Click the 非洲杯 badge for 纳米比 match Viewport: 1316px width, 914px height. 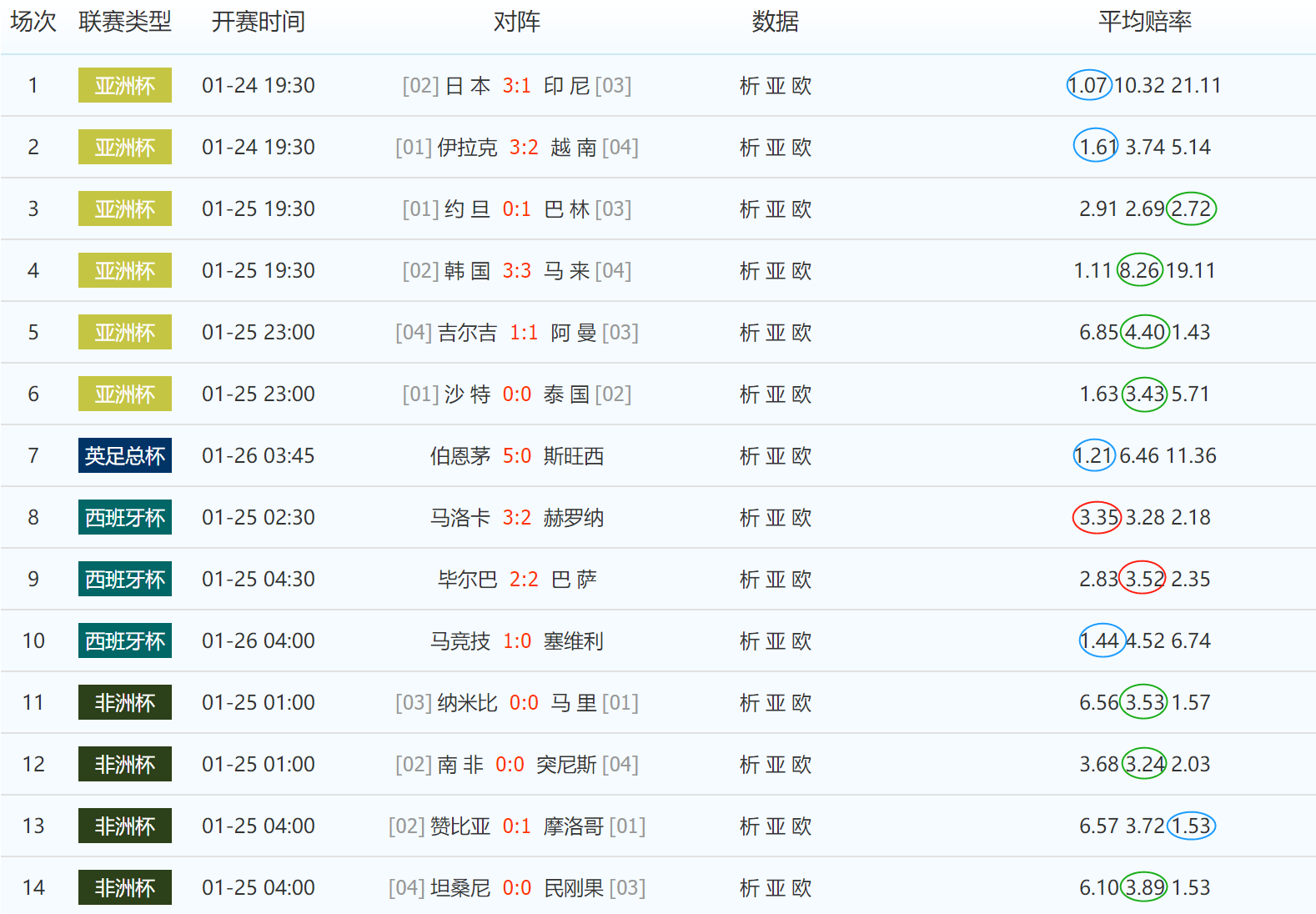click(x=124, y=703)
